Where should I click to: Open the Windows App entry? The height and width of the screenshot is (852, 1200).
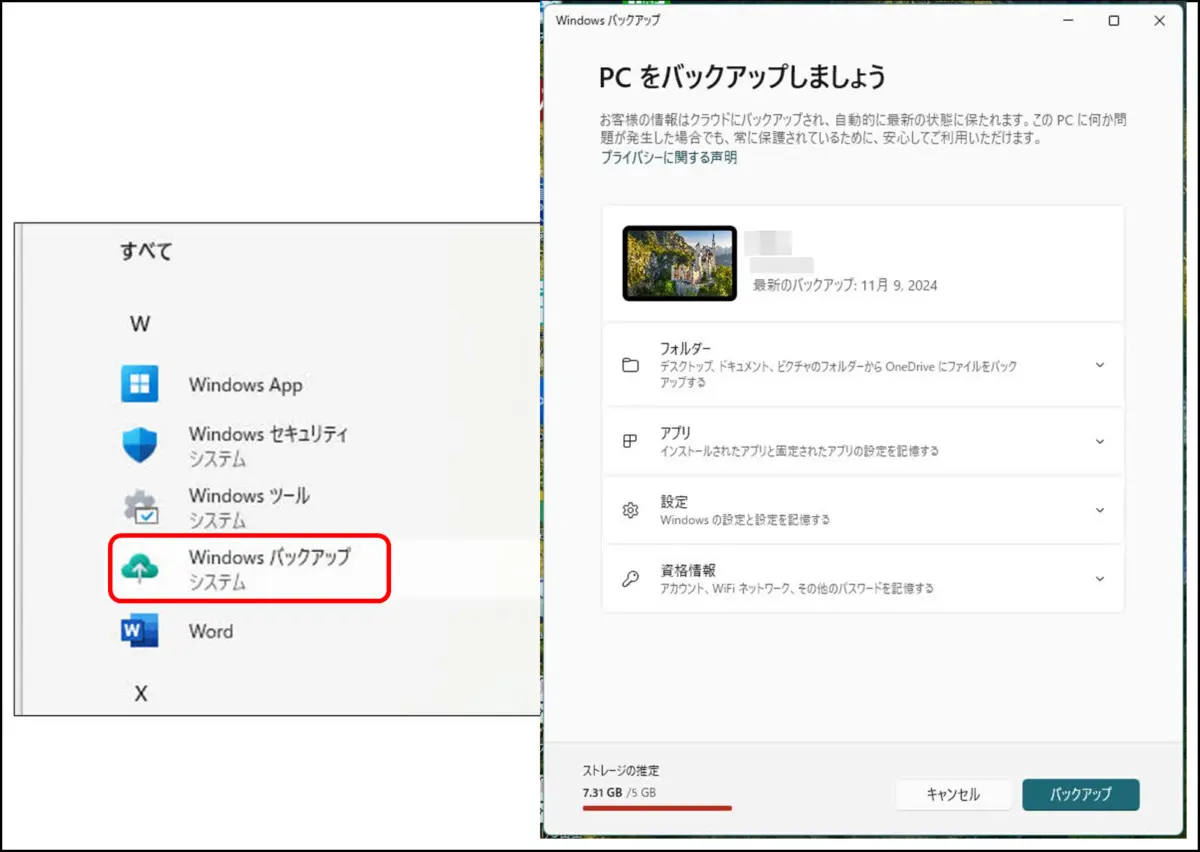246,384
